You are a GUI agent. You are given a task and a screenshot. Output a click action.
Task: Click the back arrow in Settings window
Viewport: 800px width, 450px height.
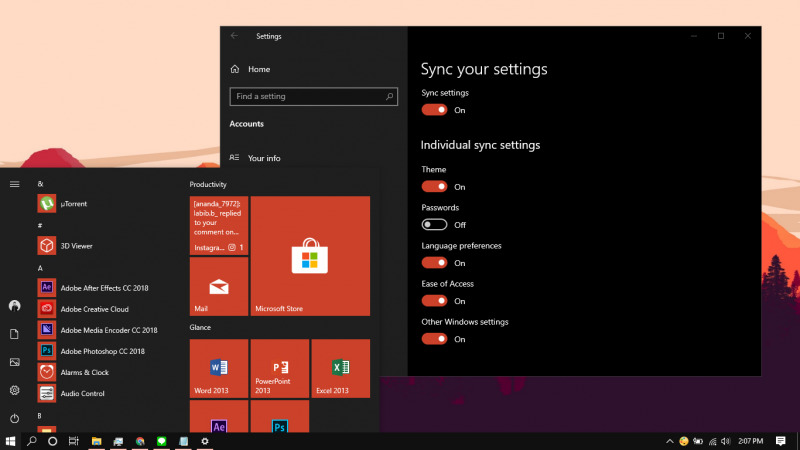click(234, 36)
